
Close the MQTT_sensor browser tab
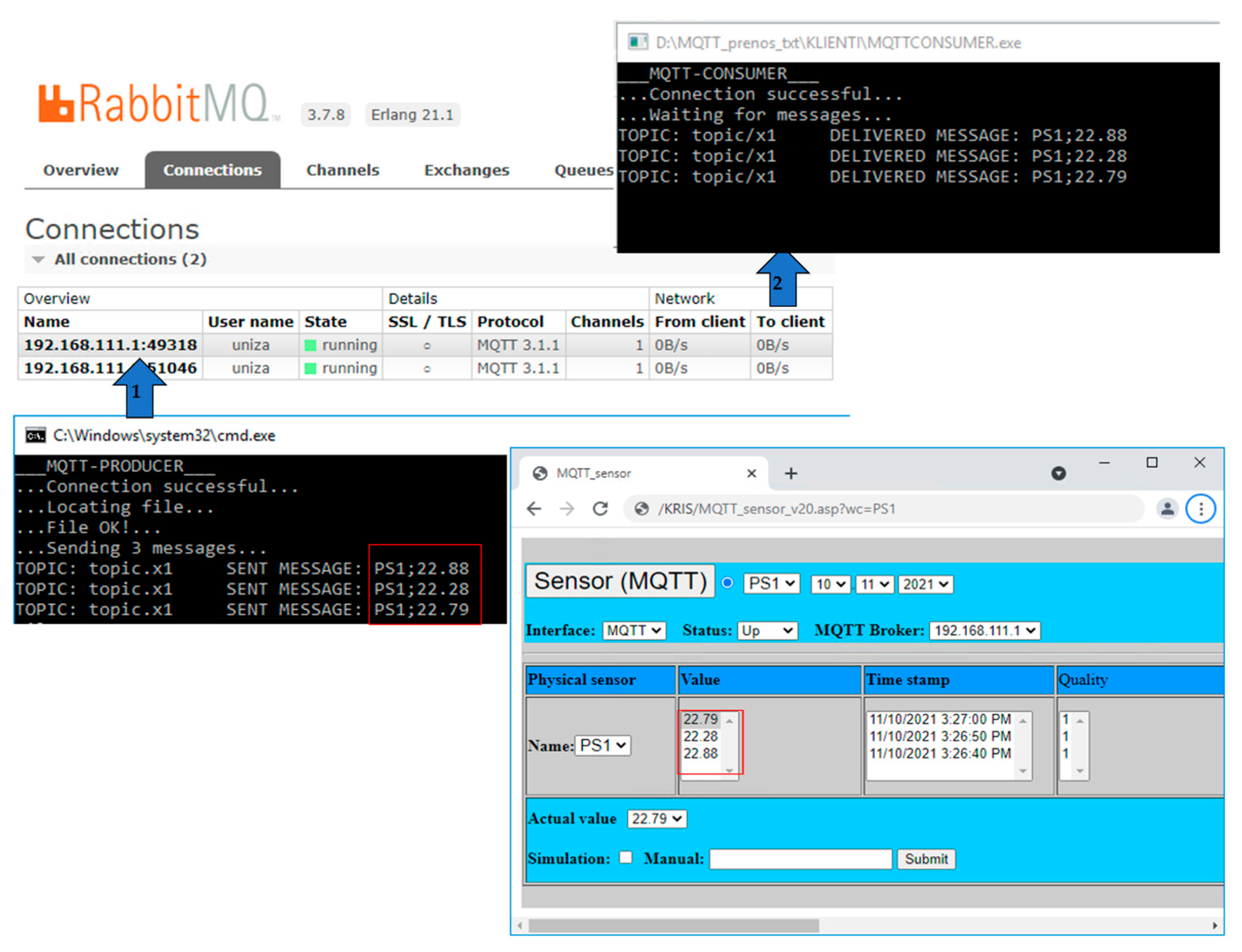[751, 473]
